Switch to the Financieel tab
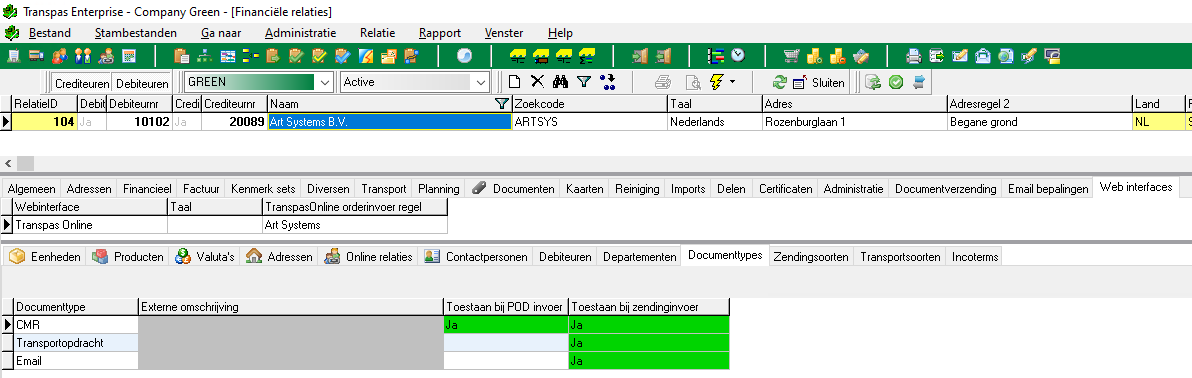This screenshot has height=378, width=1192. pos(147,189)
